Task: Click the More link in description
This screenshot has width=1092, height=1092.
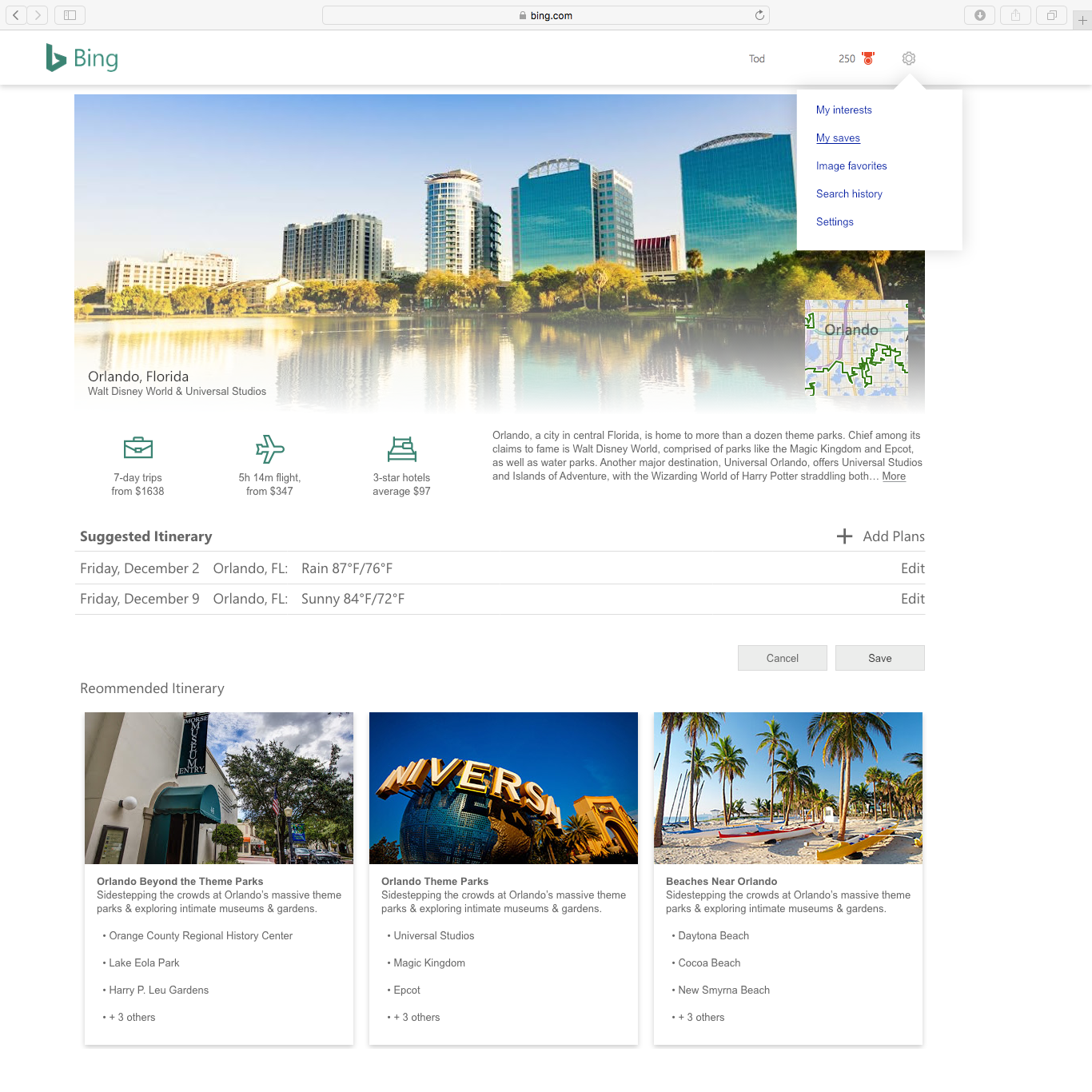Action: pyautogui.click(x=894, y=476)
